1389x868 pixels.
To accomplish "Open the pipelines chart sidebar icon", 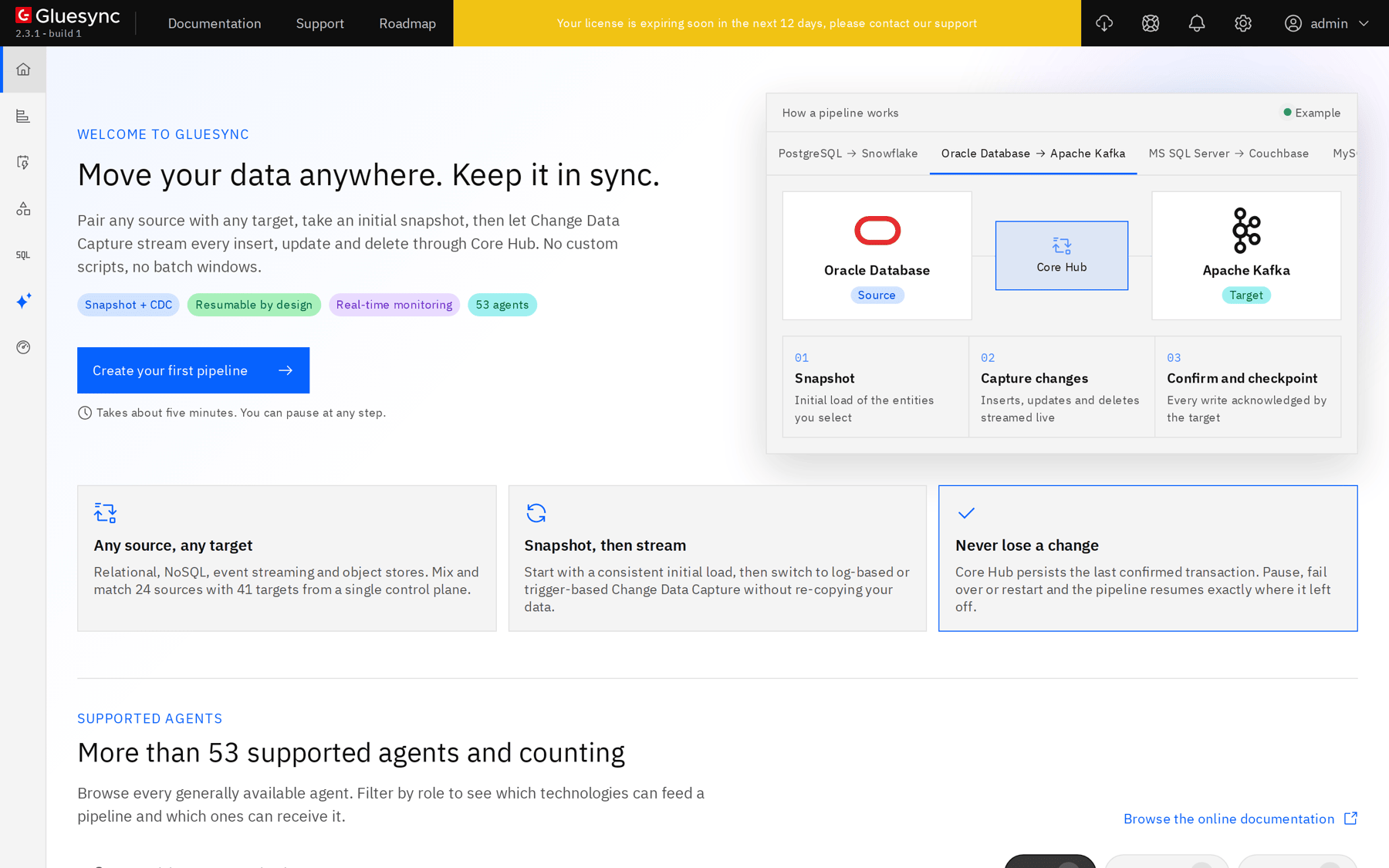I will (23, 116).
